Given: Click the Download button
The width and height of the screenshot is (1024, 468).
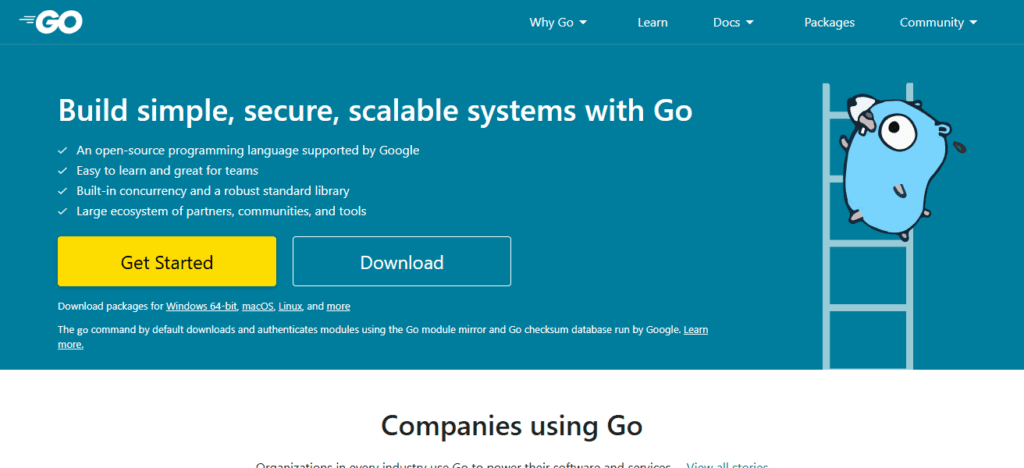Looking at the screenshot, I should pos(402,262).
